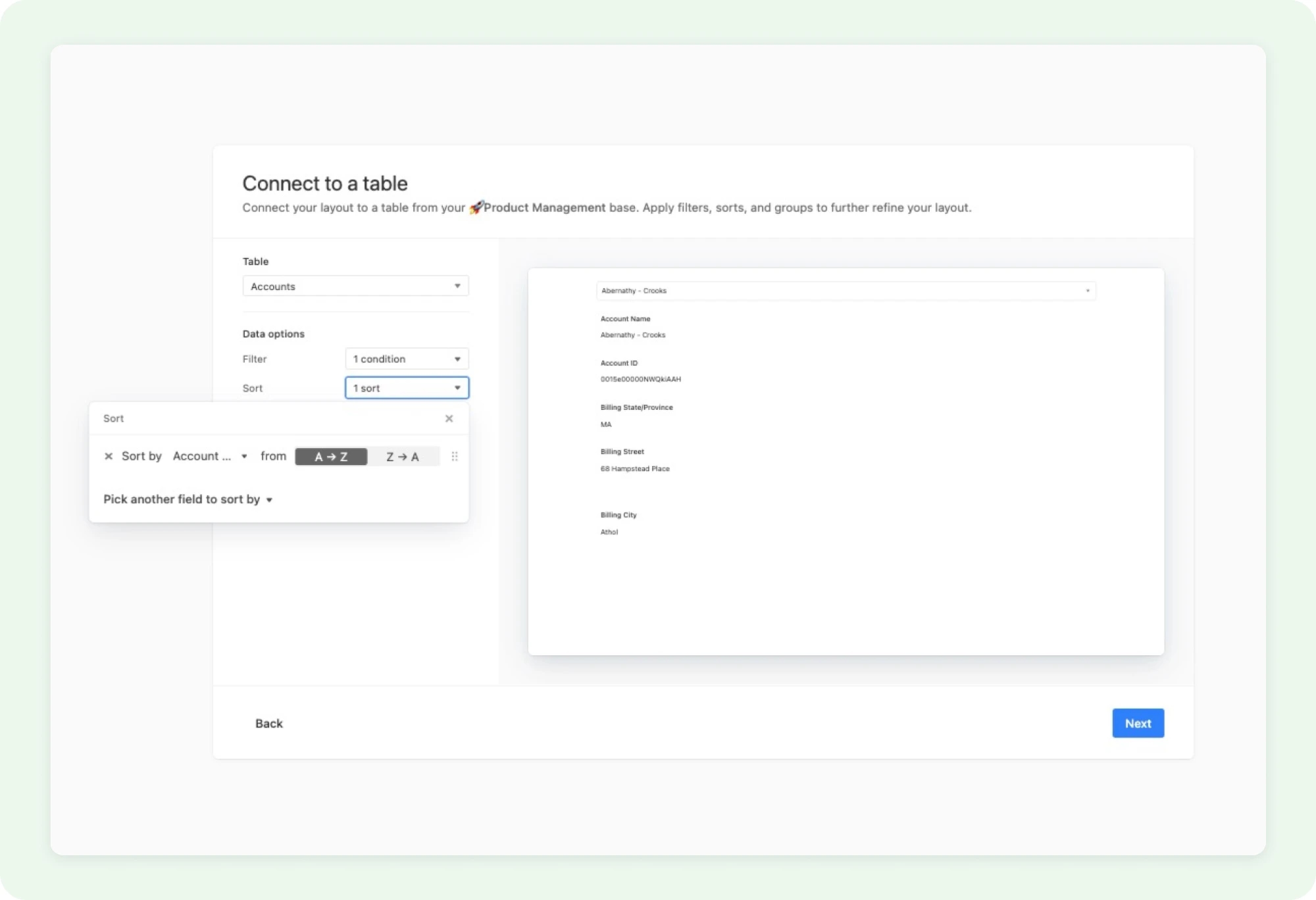The image size is (1316, 900).
Task: Click the Billing Street value 68 Hampstead Place
Action: pos(635,468)
